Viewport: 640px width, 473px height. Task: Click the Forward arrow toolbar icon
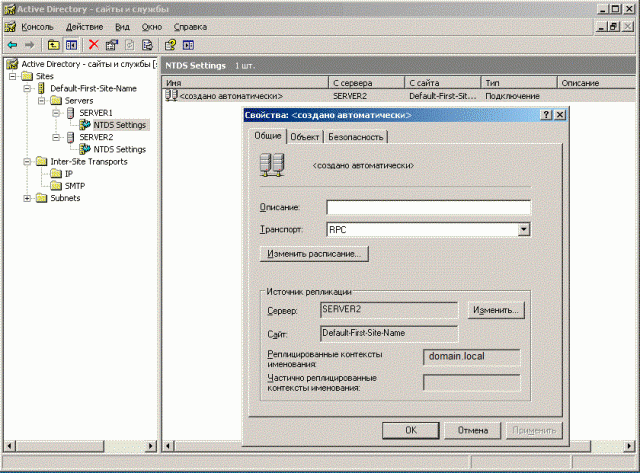[x=29, y=45]
